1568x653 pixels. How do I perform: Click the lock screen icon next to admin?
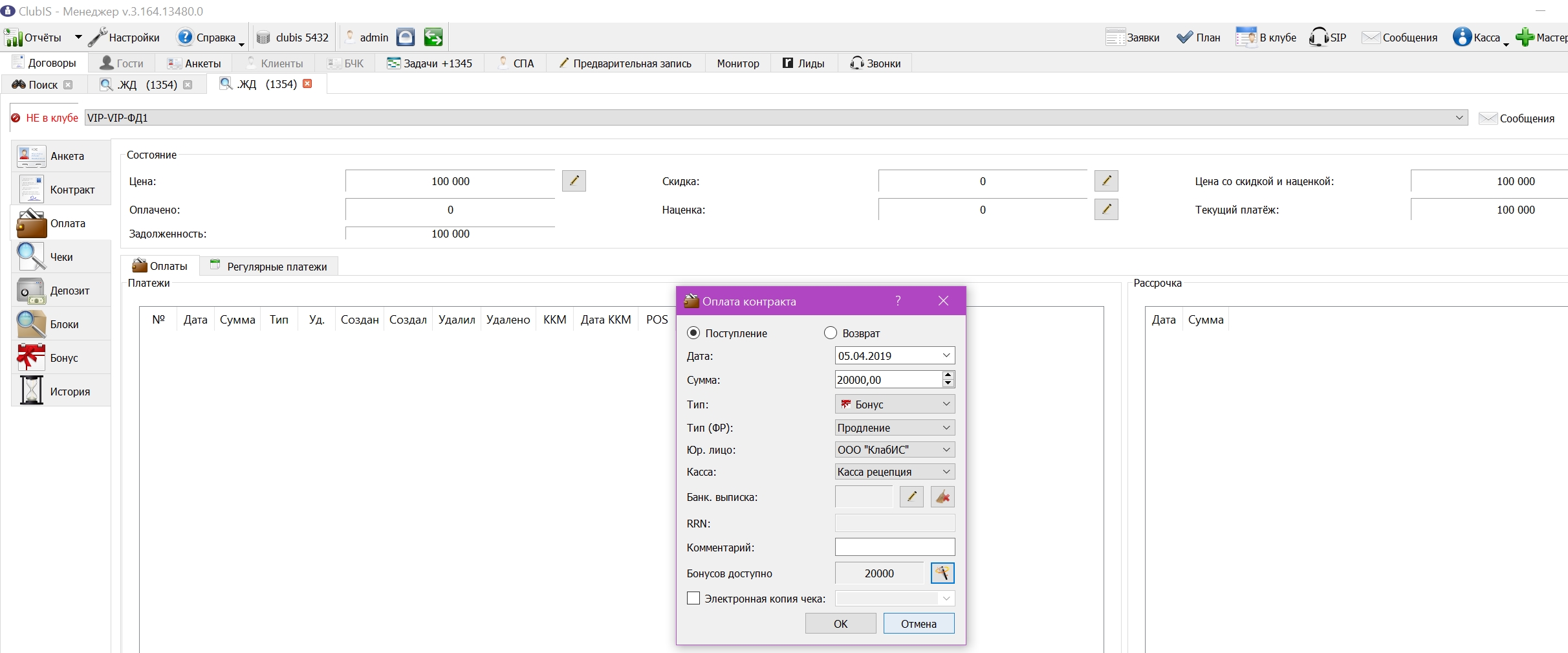(x=406, y=37)
